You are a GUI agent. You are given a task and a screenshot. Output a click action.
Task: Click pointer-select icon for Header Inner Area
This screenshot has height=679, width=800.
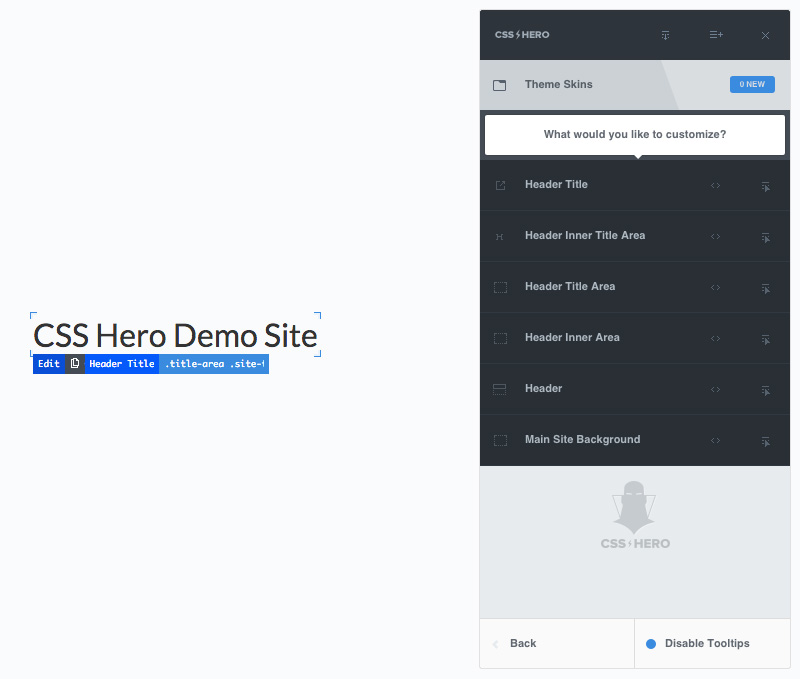765,339
